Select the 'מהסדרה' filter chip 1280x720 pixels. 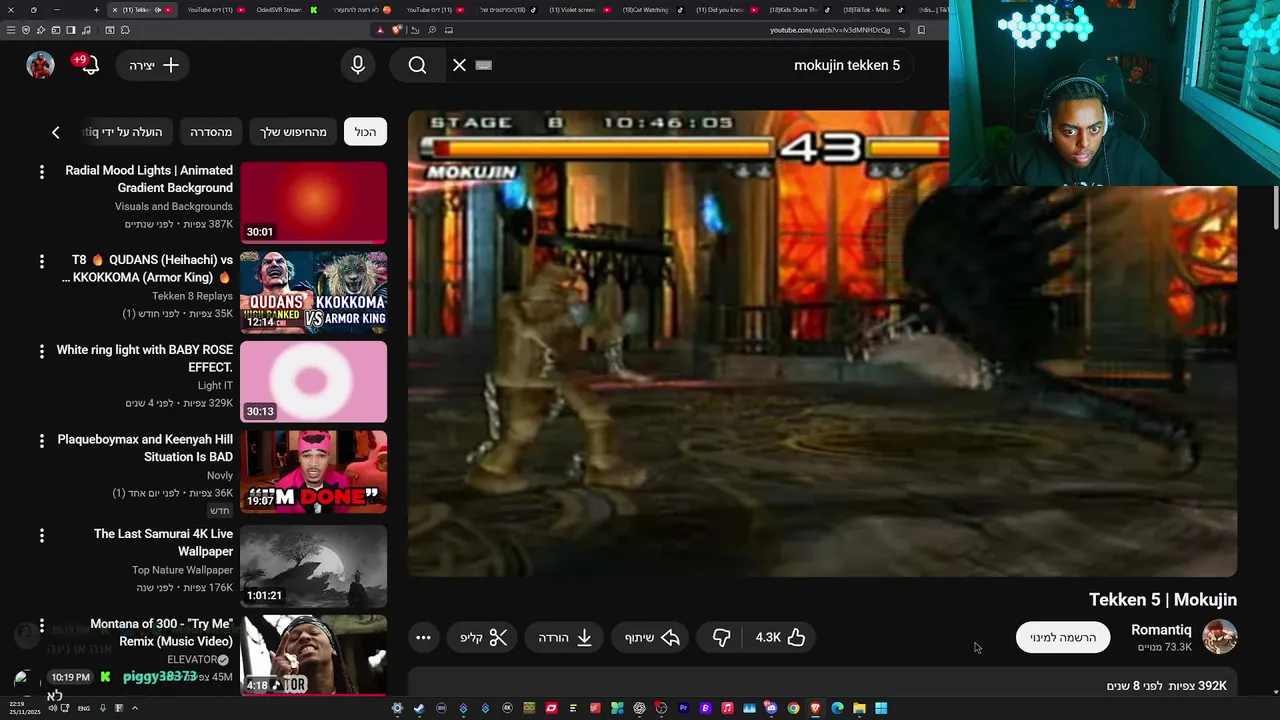click(x=211, y=132)
